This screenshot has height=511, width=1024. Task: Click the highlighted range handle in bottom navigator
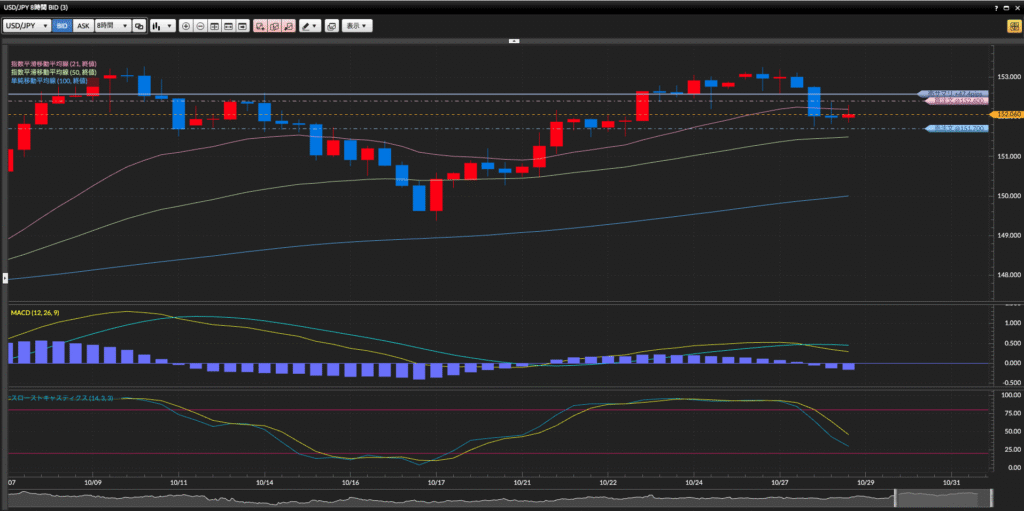941,498
